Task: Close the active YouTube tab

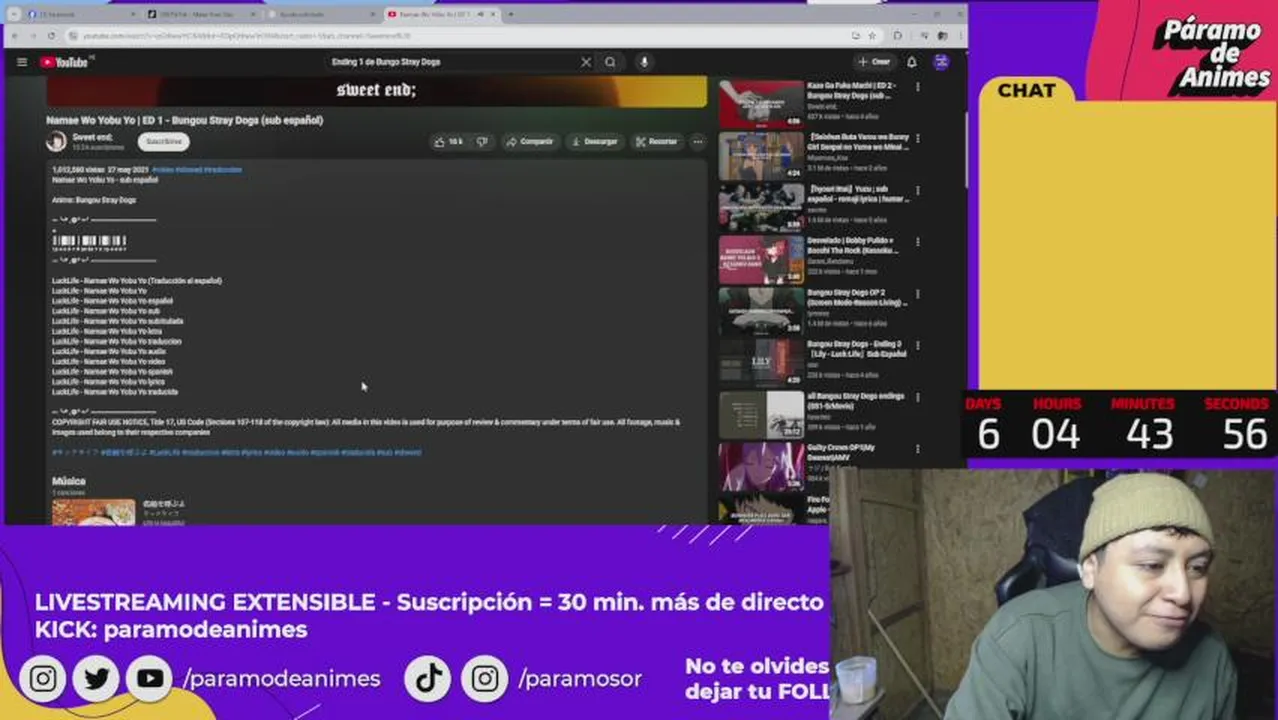Action: (493, 14)
